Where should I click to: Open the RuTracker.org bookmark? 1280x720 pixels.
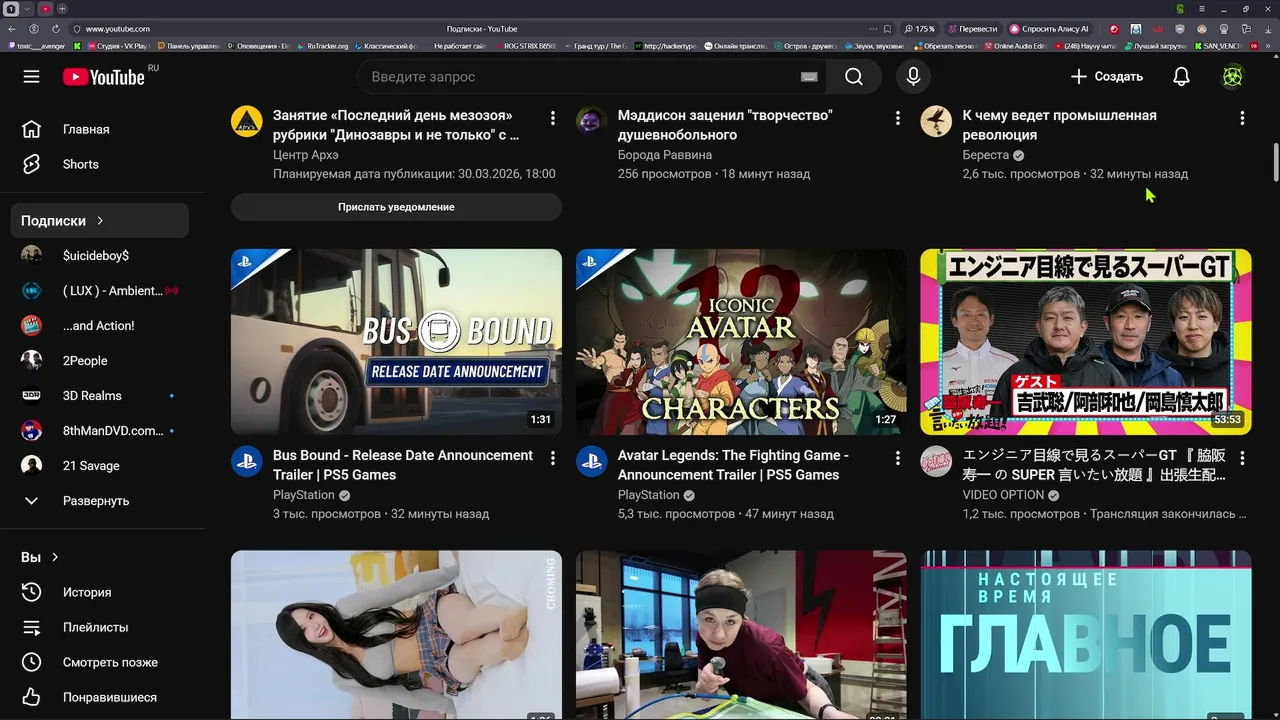tap(322, 46)
